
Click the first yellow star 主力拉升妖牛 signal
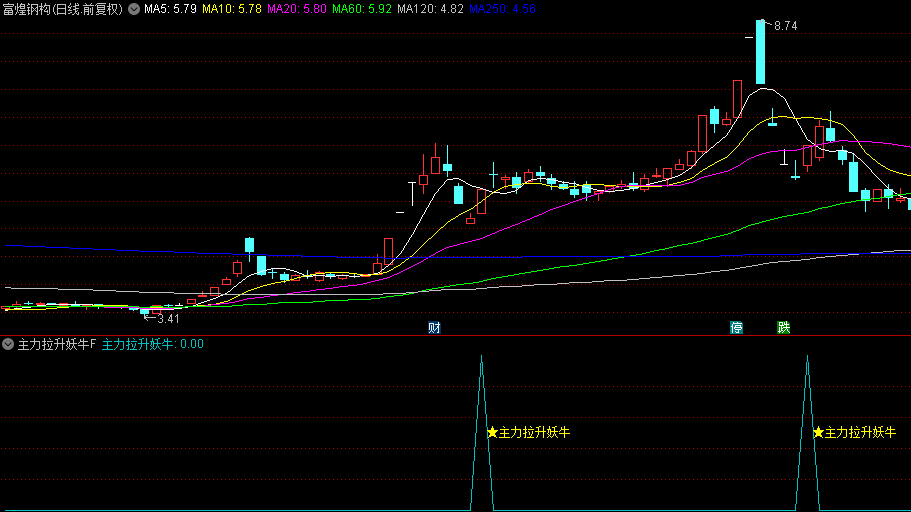click(x=528, y=432)
